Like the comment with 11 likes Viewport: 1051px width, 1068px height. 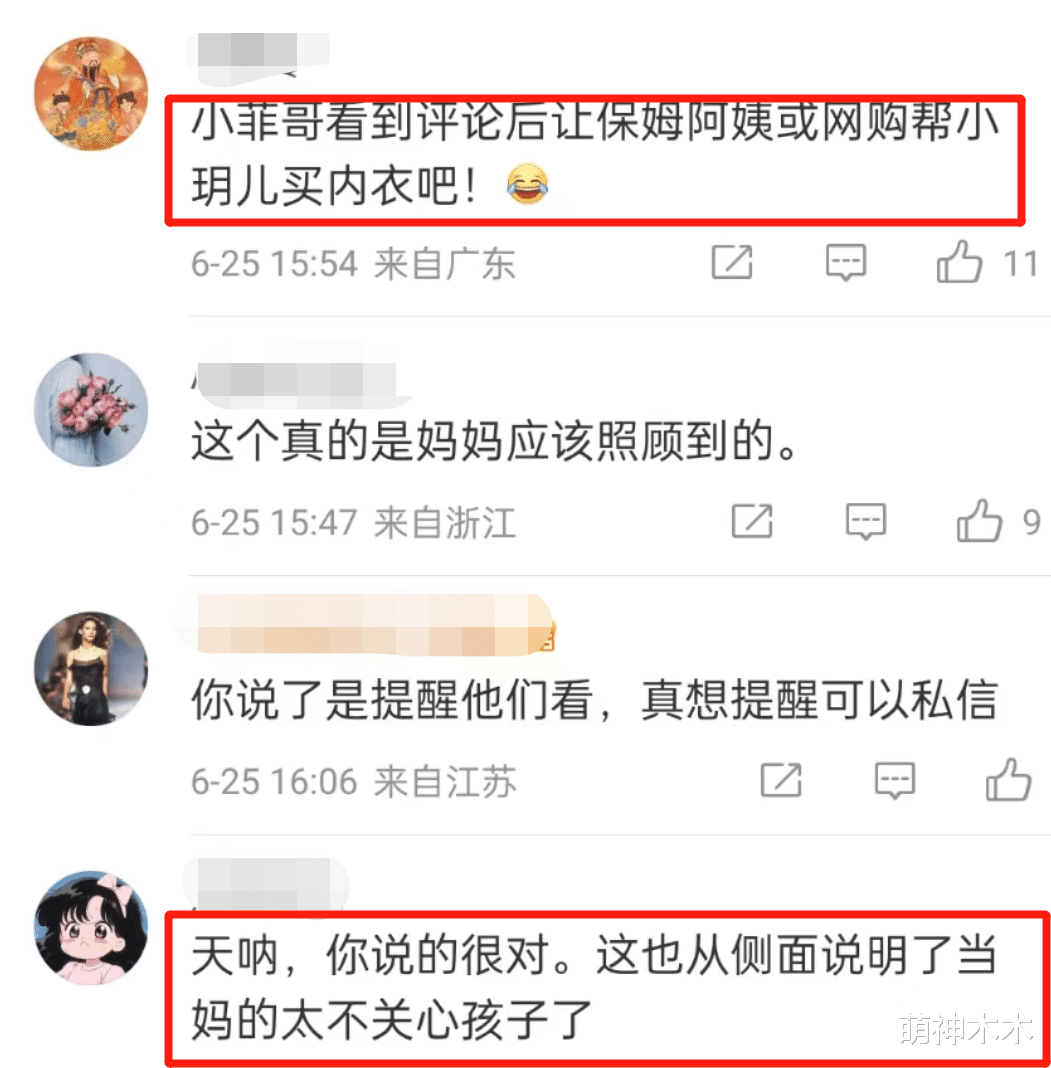pyautogui.click(x=959, y=262)
